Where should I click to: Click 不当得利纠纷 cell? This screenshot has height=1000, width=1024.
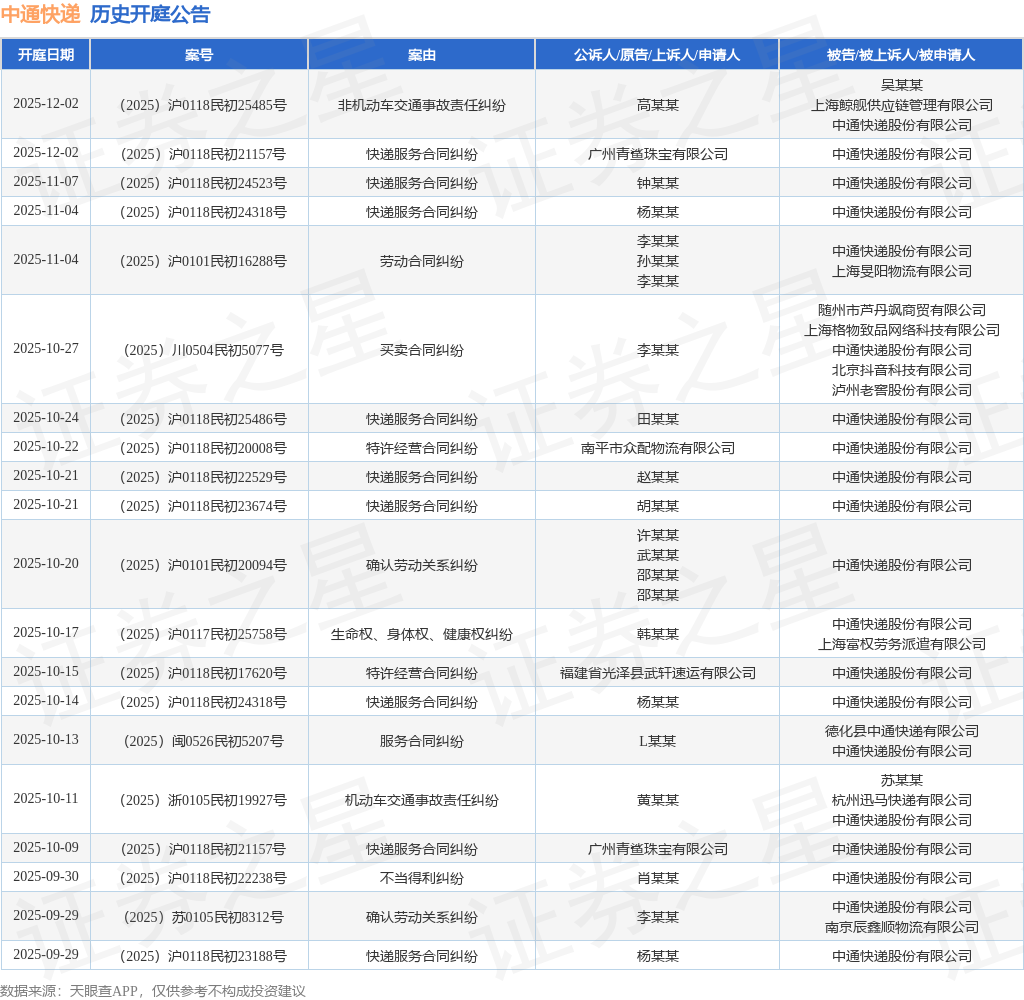pos(422,879)
